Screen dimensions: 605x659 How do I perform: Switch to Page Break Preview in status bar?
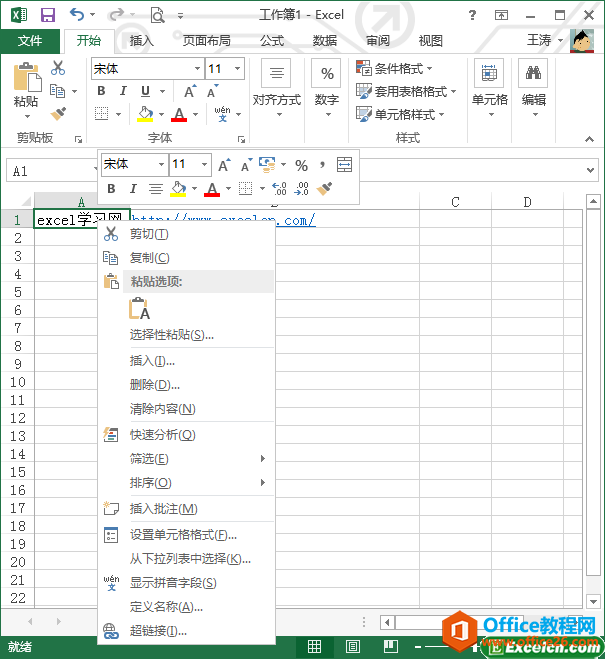coord(390,646)
